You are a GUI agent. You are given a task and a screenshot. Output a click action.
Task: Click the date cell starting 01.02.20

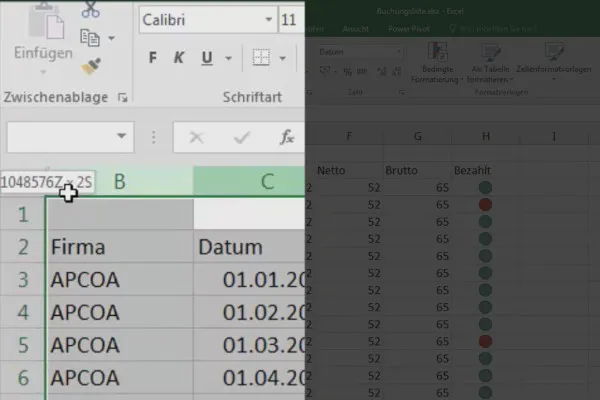tap(249, 312)
